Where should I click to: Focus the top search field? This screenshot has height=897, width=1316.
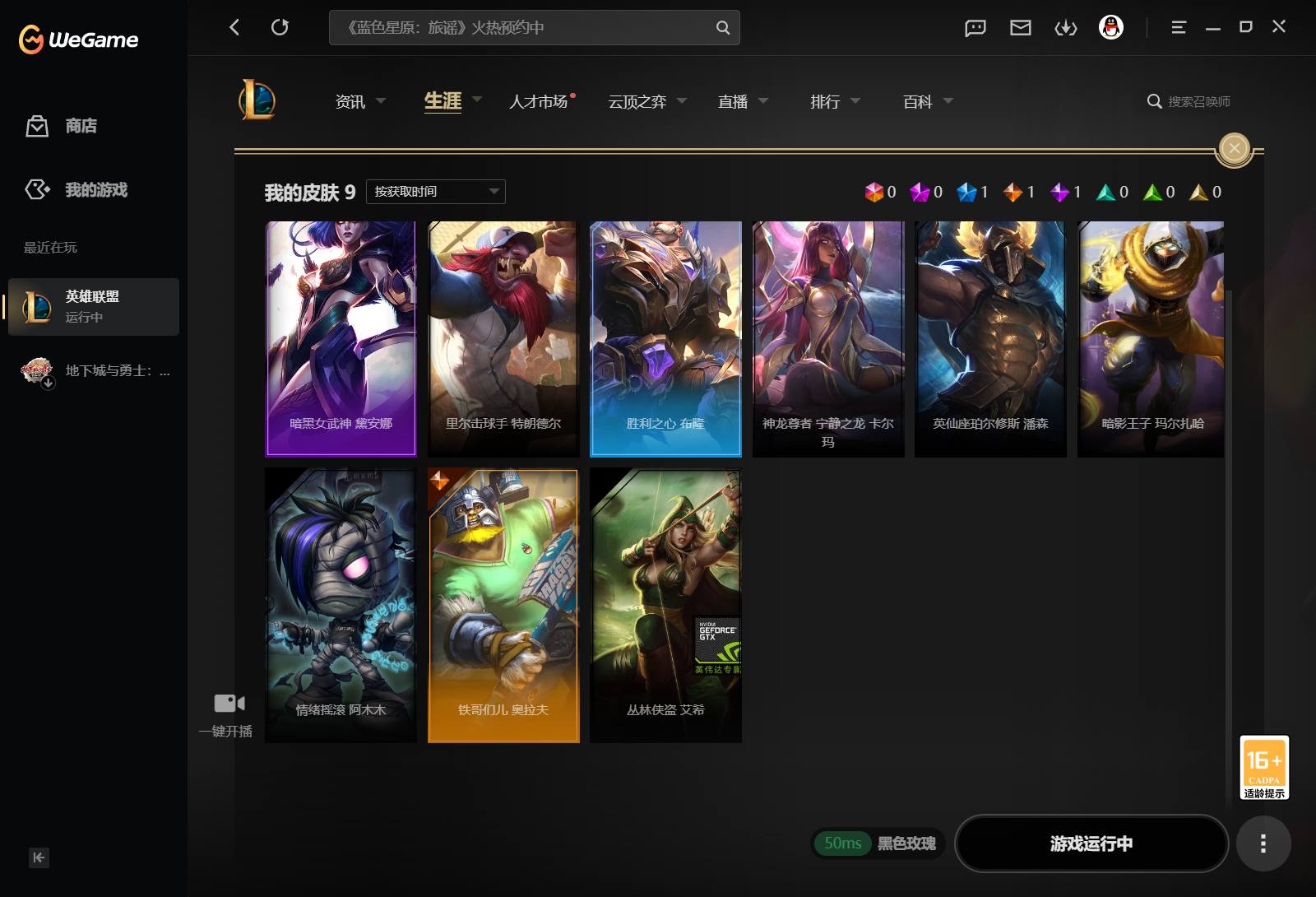(x=535, y=27)
